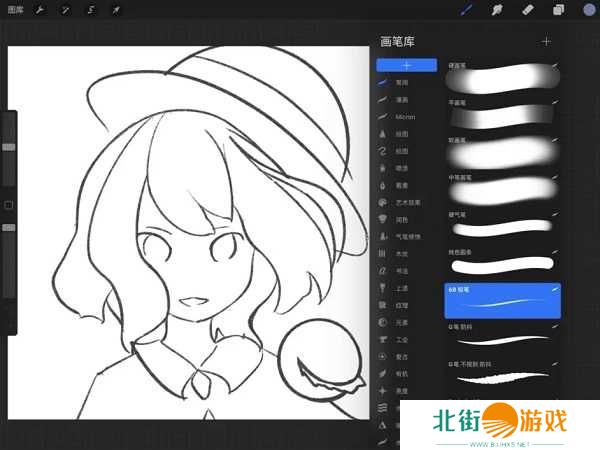Click the blue add brush set button
Screen dimensions: 600x450
click(x=406, y=65)
